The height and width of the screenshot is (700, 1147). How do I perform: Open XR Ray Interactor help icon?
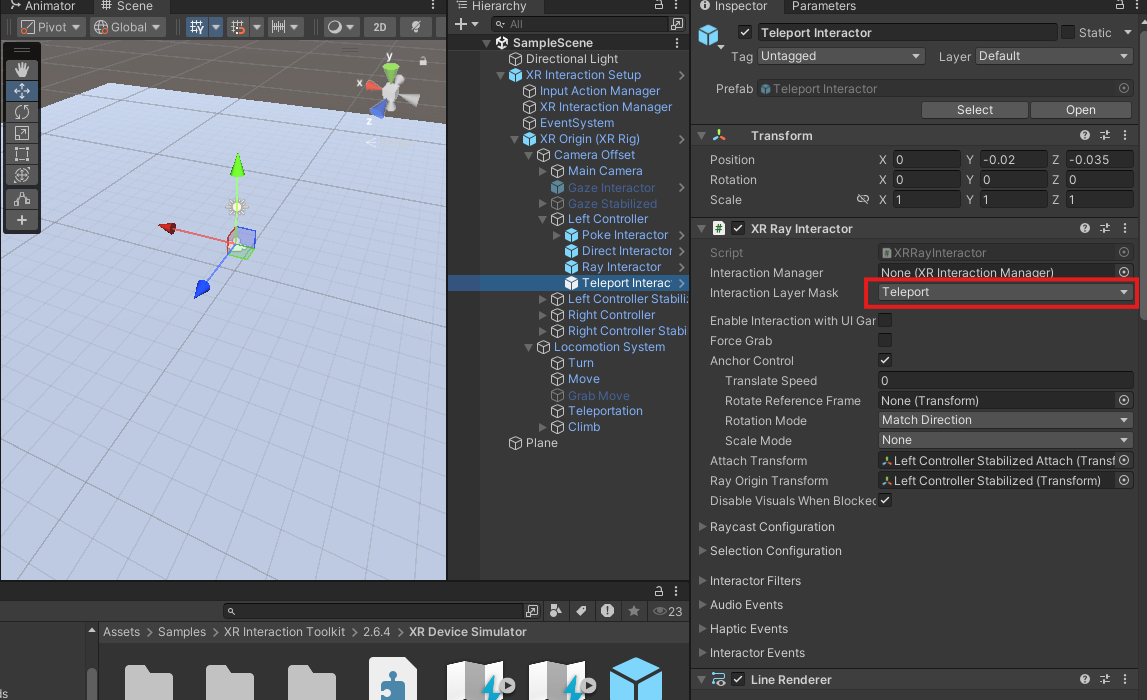(x=1085, y=228)
